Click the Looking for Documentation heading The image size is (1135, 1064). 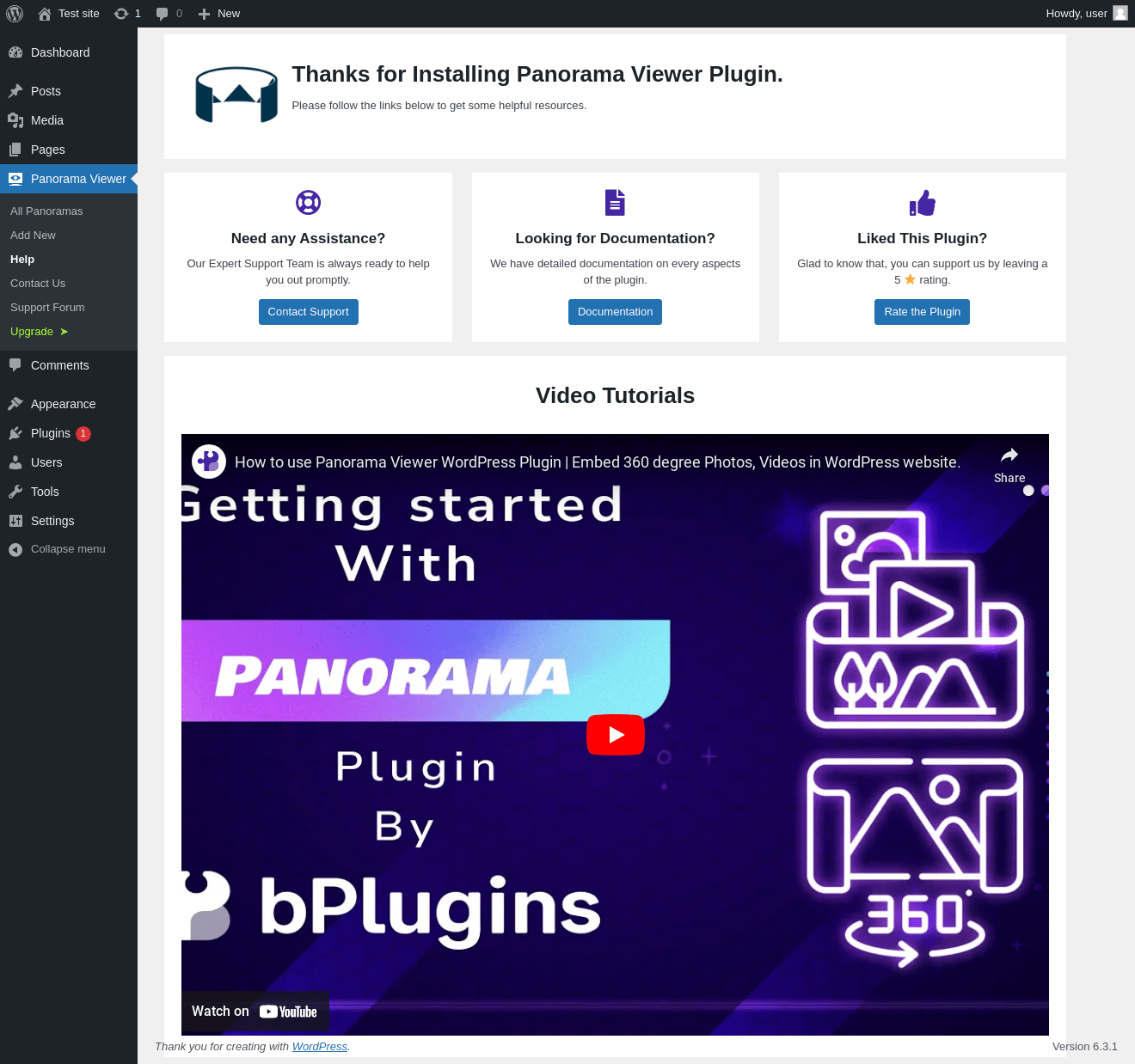(615, 239)
